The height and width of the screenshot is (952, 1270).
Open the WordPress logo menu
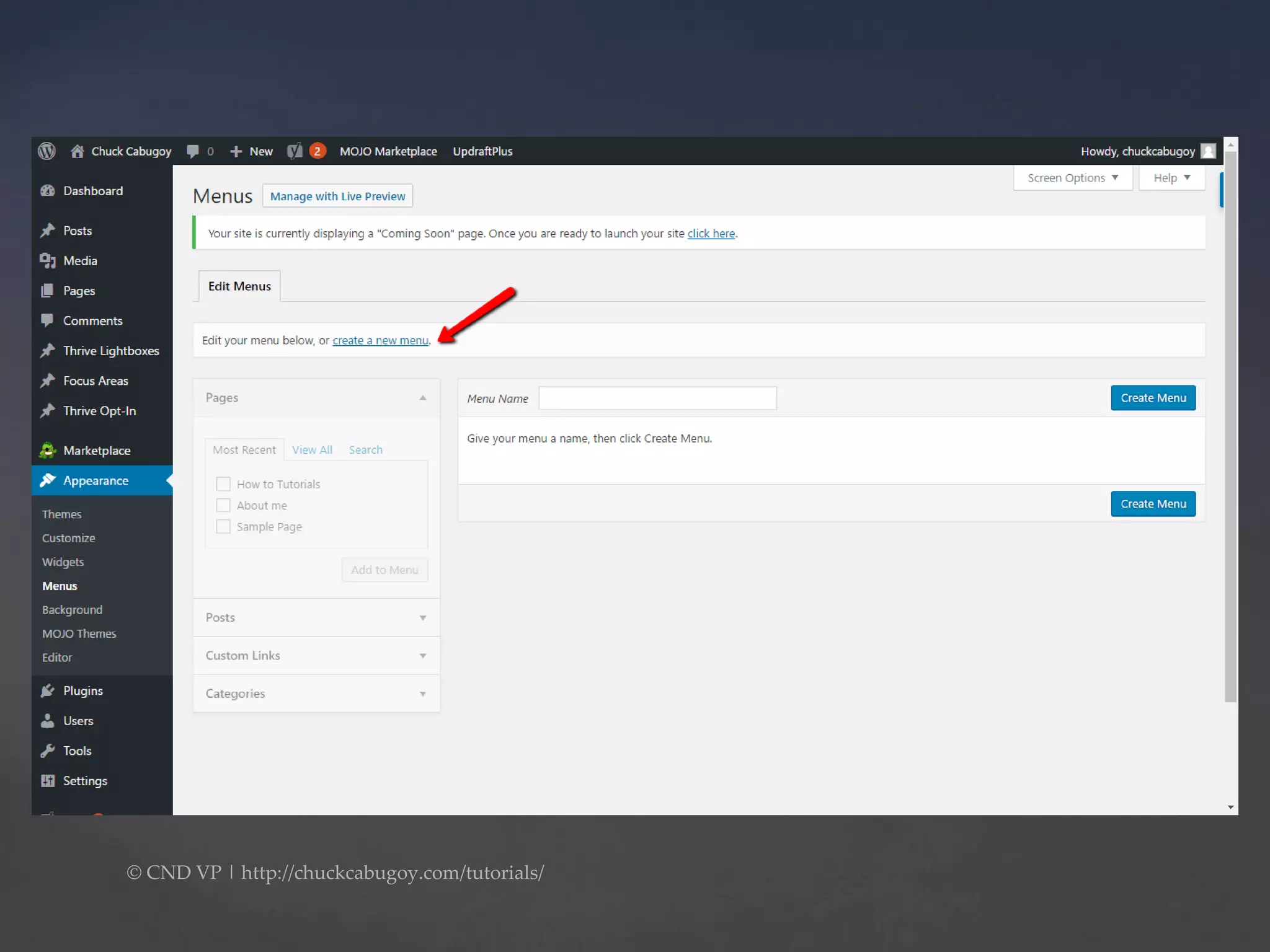(47, 151)
